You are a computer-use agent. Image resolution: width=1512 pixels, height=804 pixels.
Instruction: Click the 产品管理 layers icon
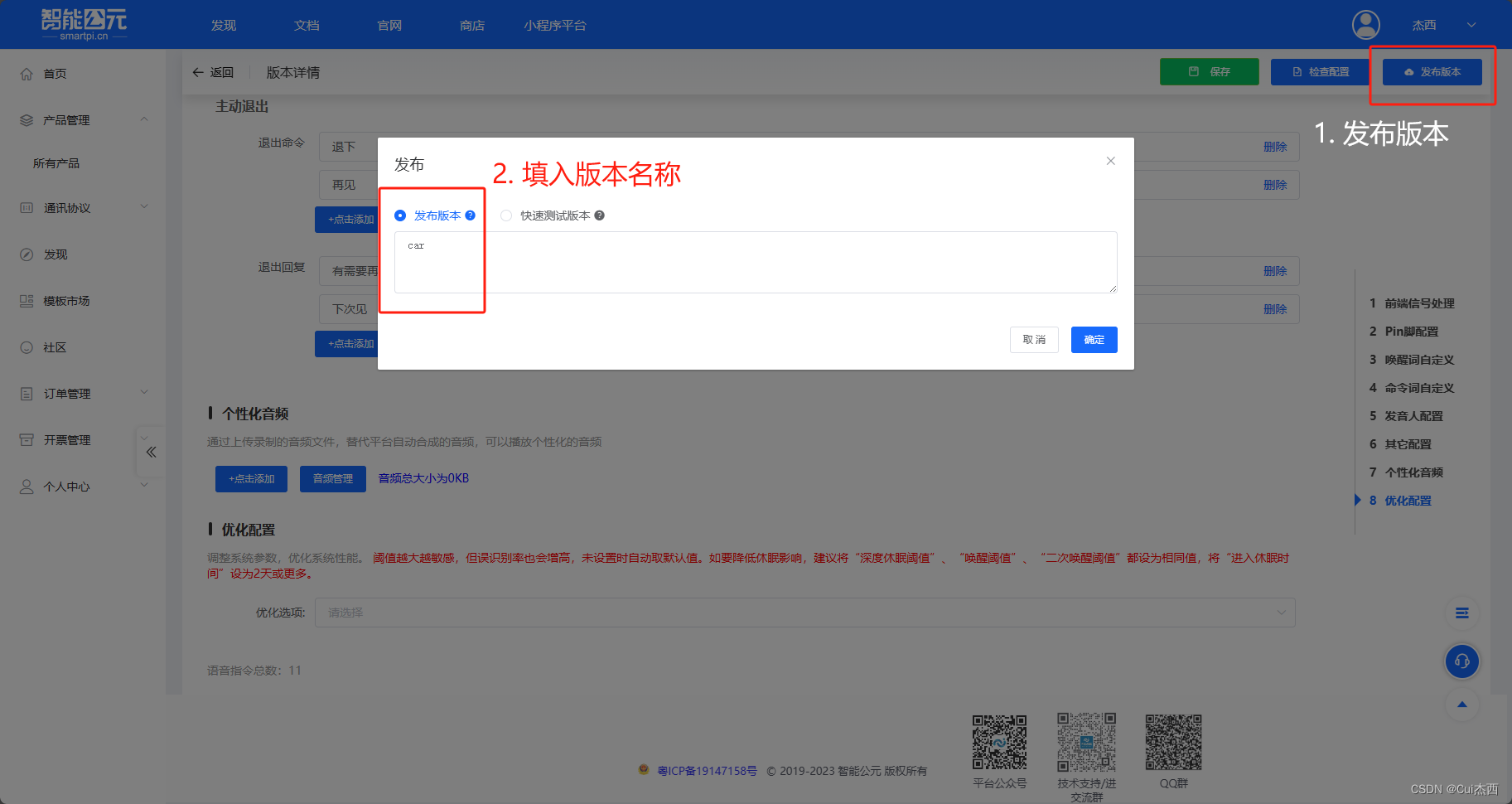click(x=27, y=120)
